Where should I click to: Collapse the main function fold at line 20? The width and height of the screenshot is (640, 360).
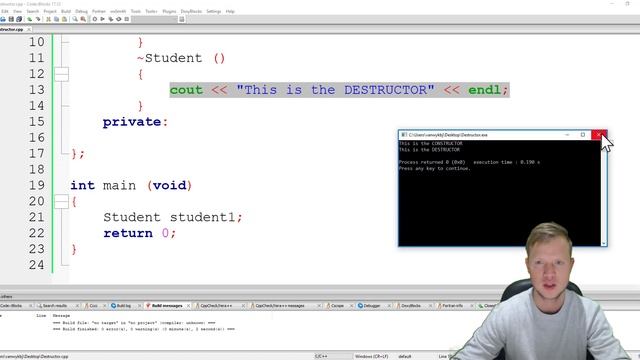pyautogui.click(x=62, y=201)
